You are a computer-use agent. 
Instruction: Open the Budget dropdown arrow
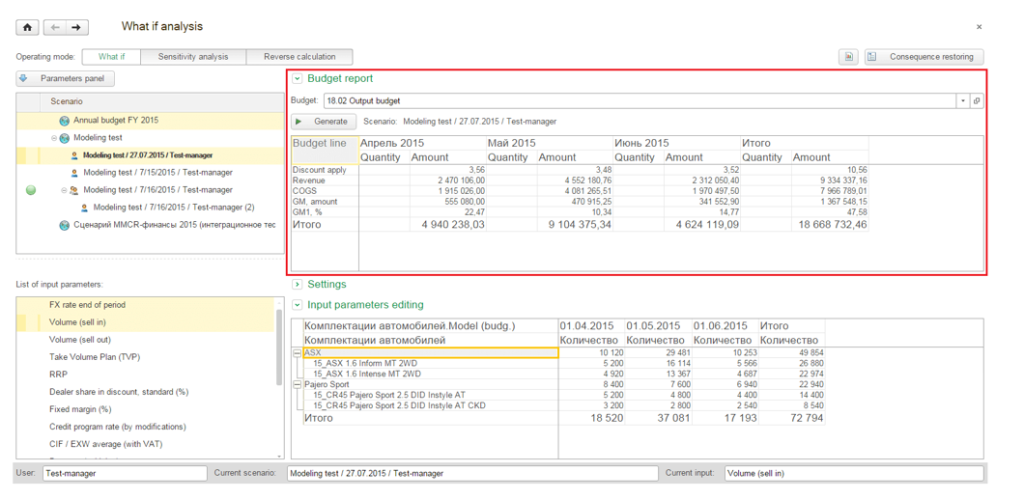point(964,101)
